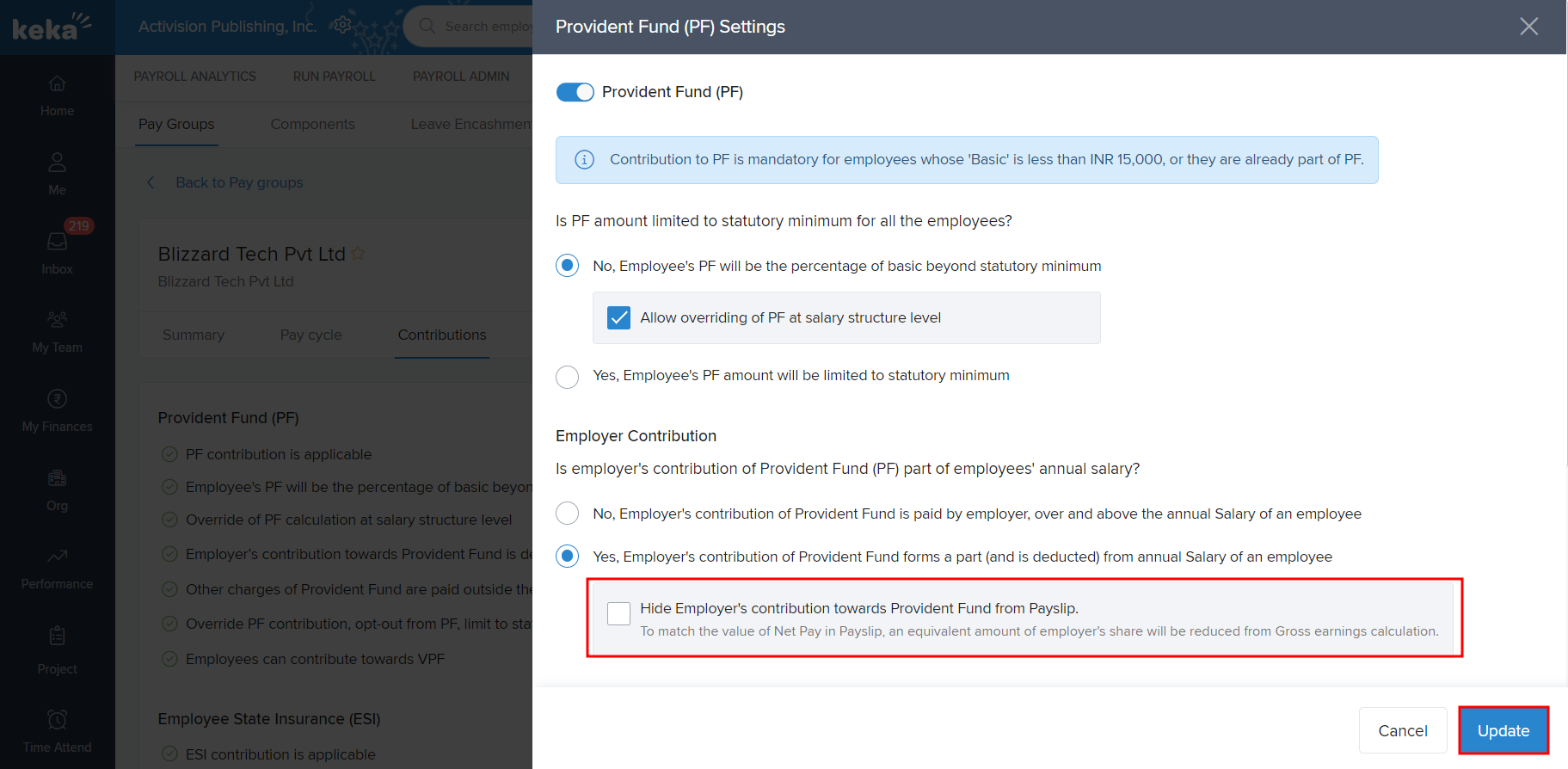Open Inbox with 219 notifications

pyautogui.click(x=57, y=242)
